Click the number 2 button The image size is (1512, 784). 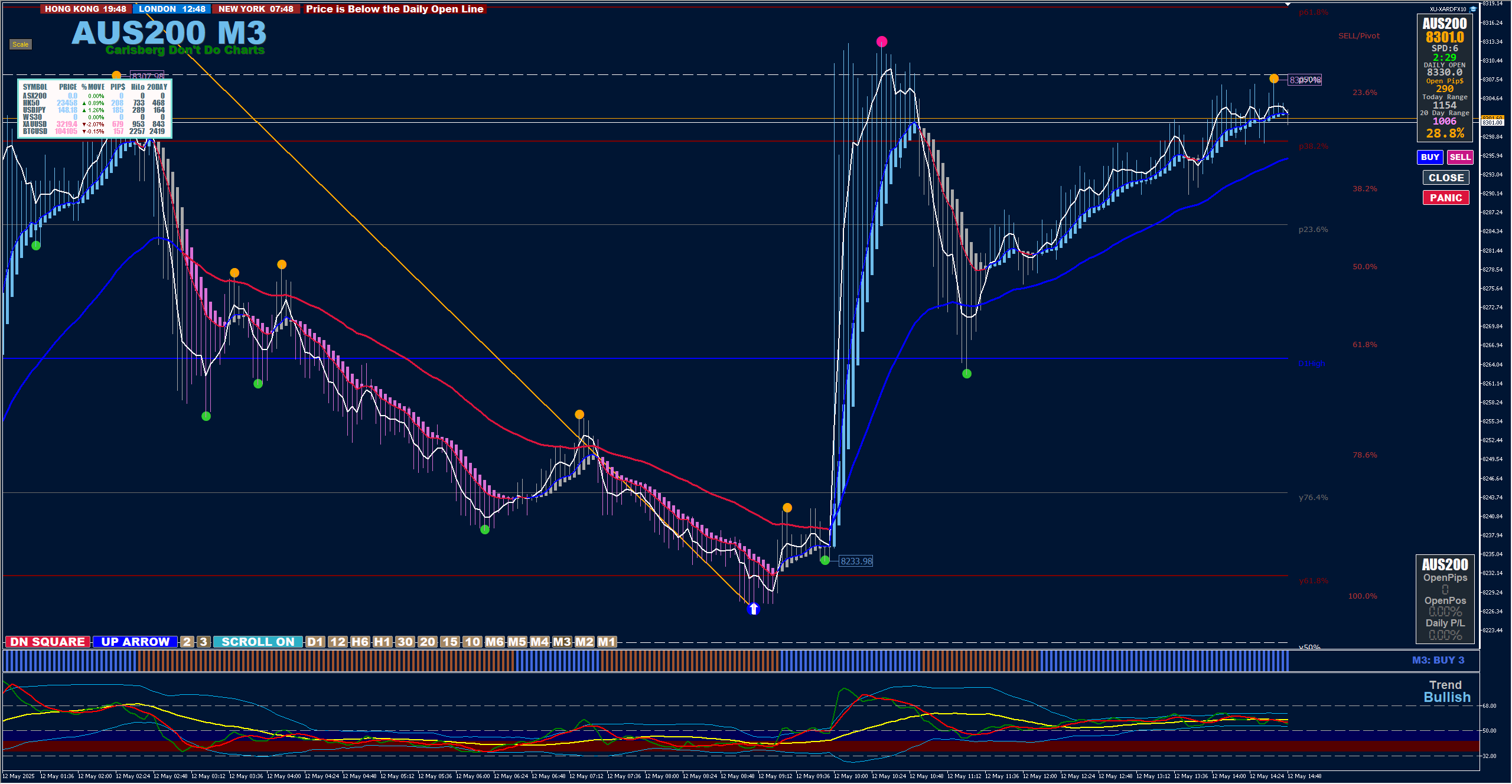coord(187,642)
